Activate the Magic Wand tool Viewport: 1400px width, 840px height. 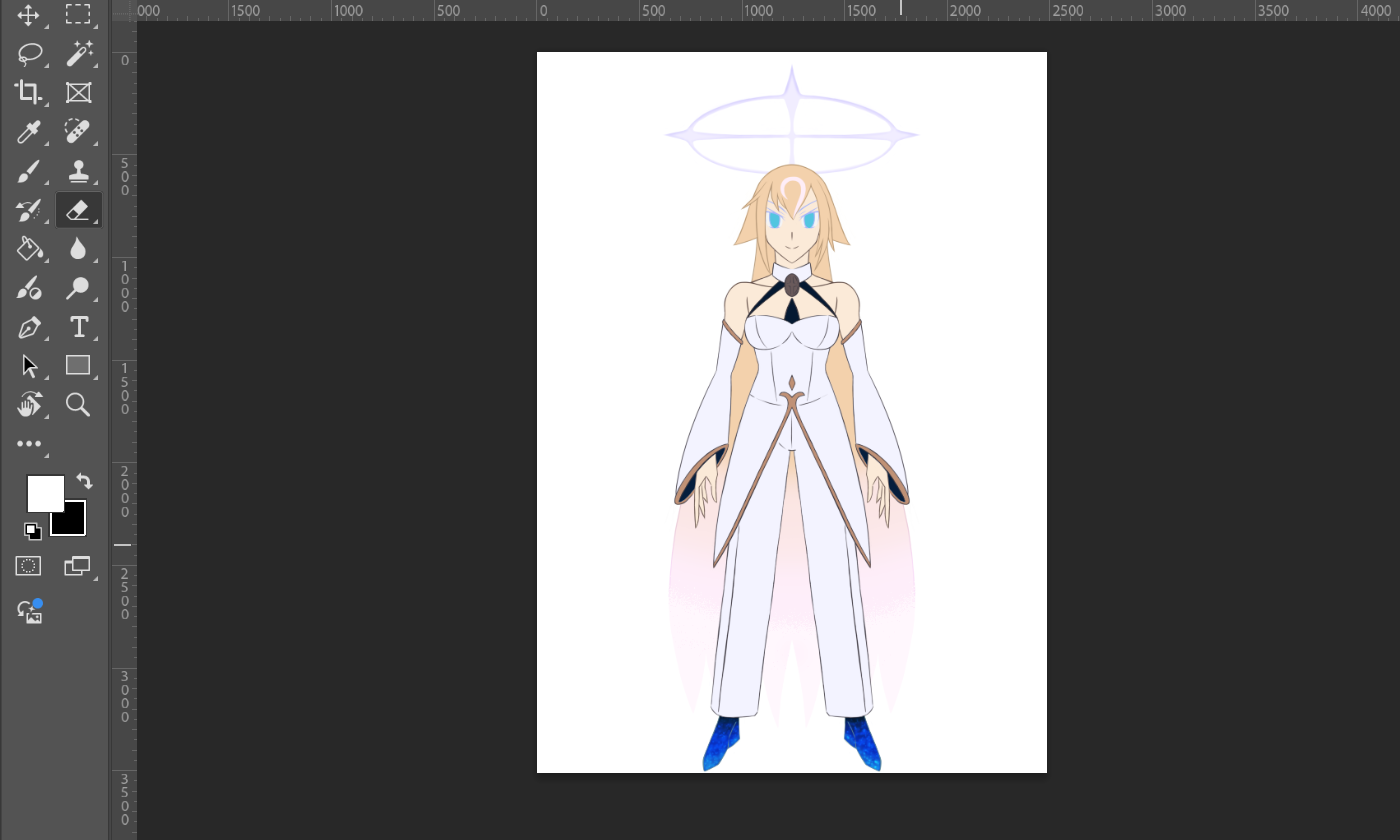[x=78, y=54]
